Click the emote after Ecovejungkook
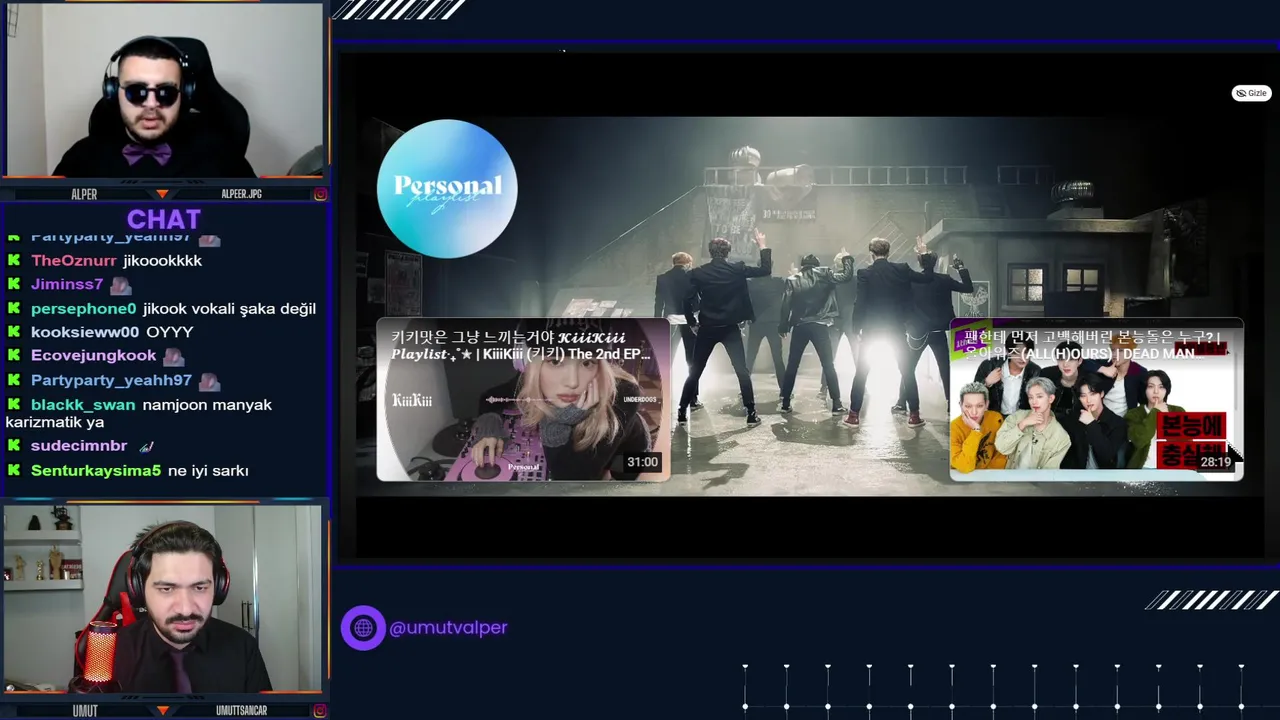The width and height of the screenshot is (1280, 720). (x=174, y=356)
